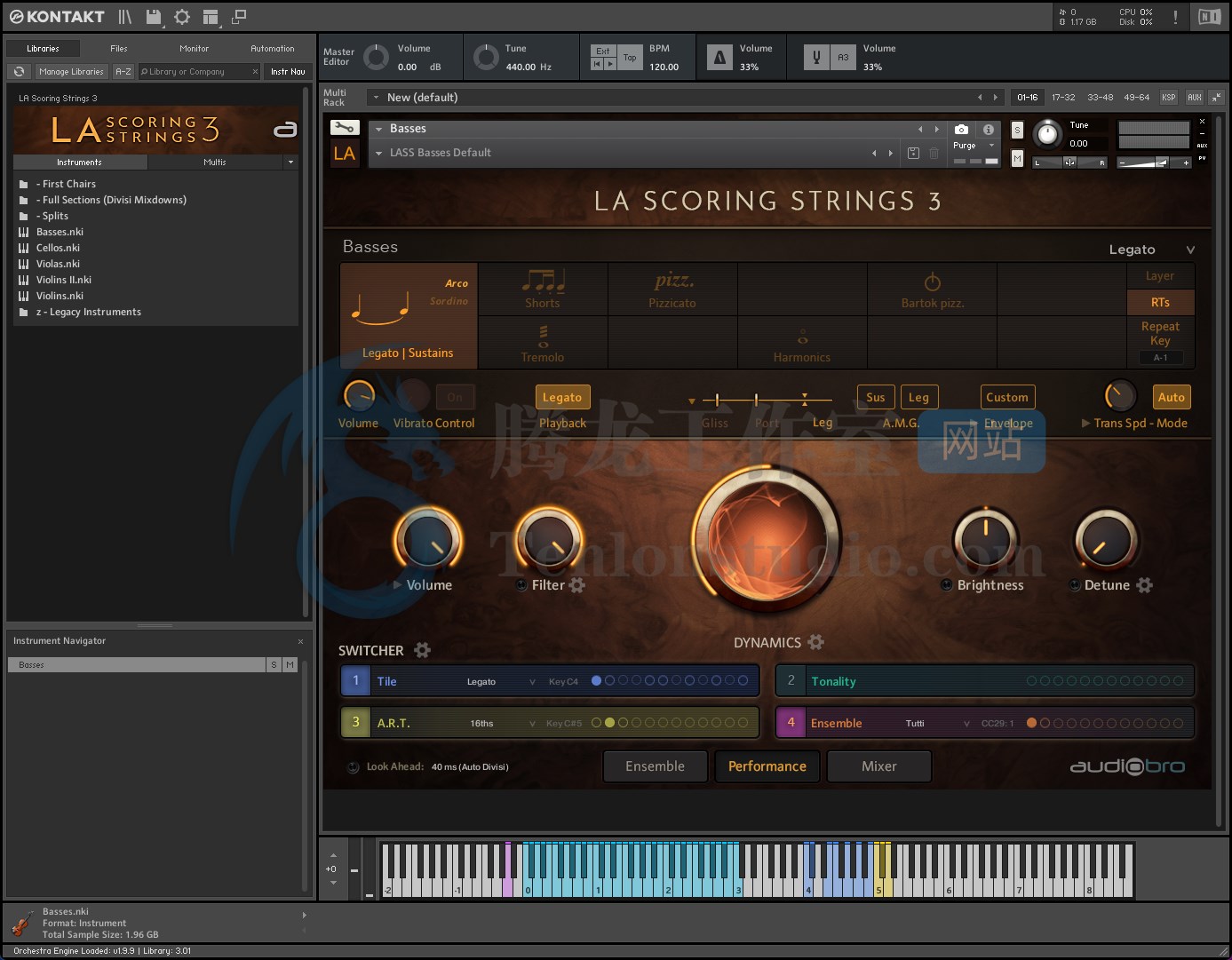Viewport: 1232px width, 960px height.
Task: Open the Ensemble page button
Action: [656, 766]
